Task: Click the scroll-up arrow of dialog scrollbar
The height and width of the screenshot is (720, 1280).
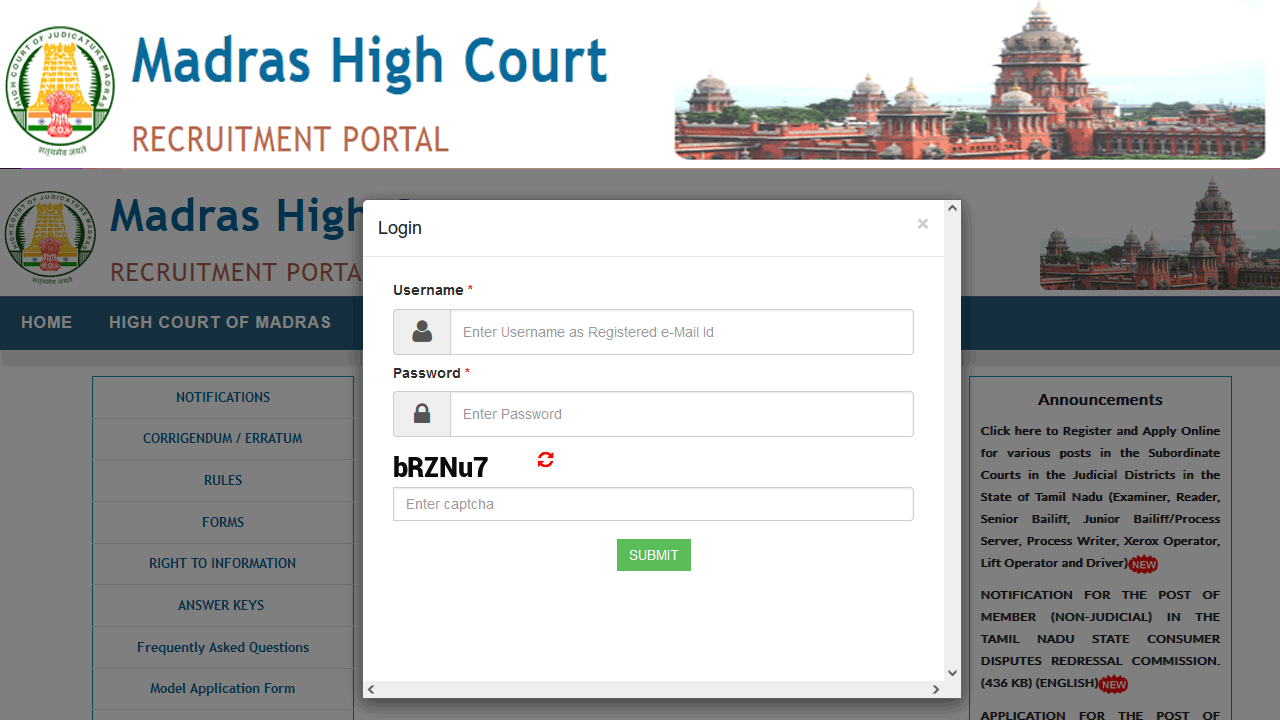Action: pyautogui.click(x=953, y=208)
